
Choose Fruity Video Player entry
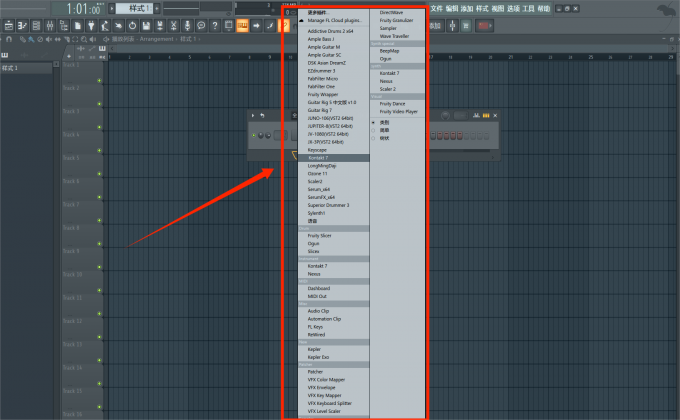pyautogui.click(x=397, y=112)
